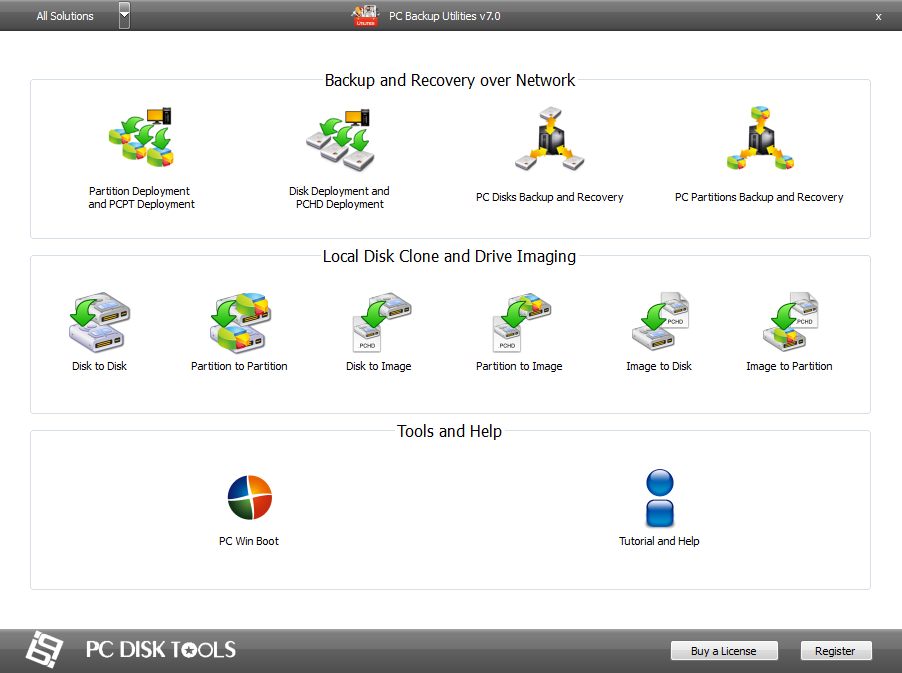Launch Disk Deployment and PCHD Deployment
This screenshot has width=902, height=673.
pos(339,140)
